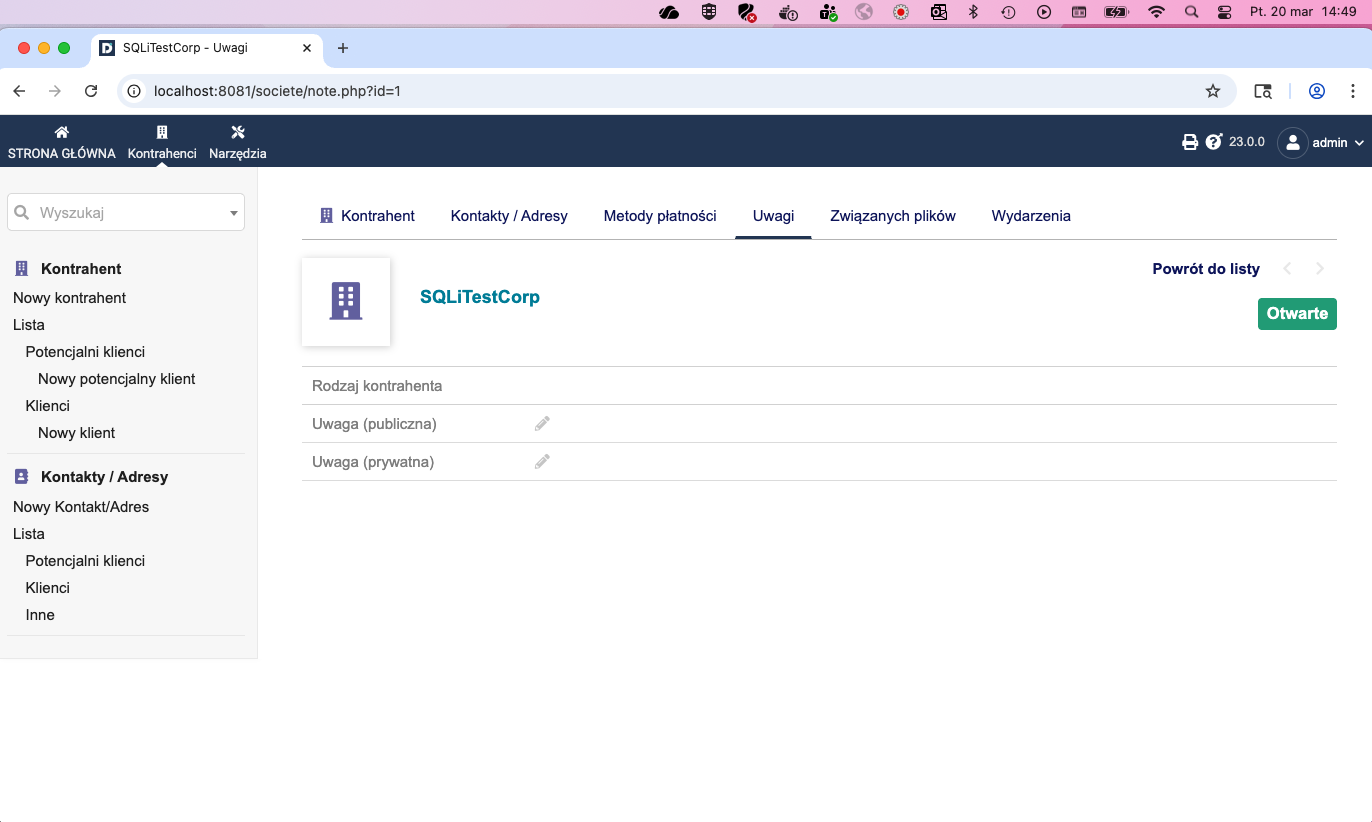
Task: Open Klienci under Kontakty / Adresy
Action: pyautogui.click(x=48, y=588)
